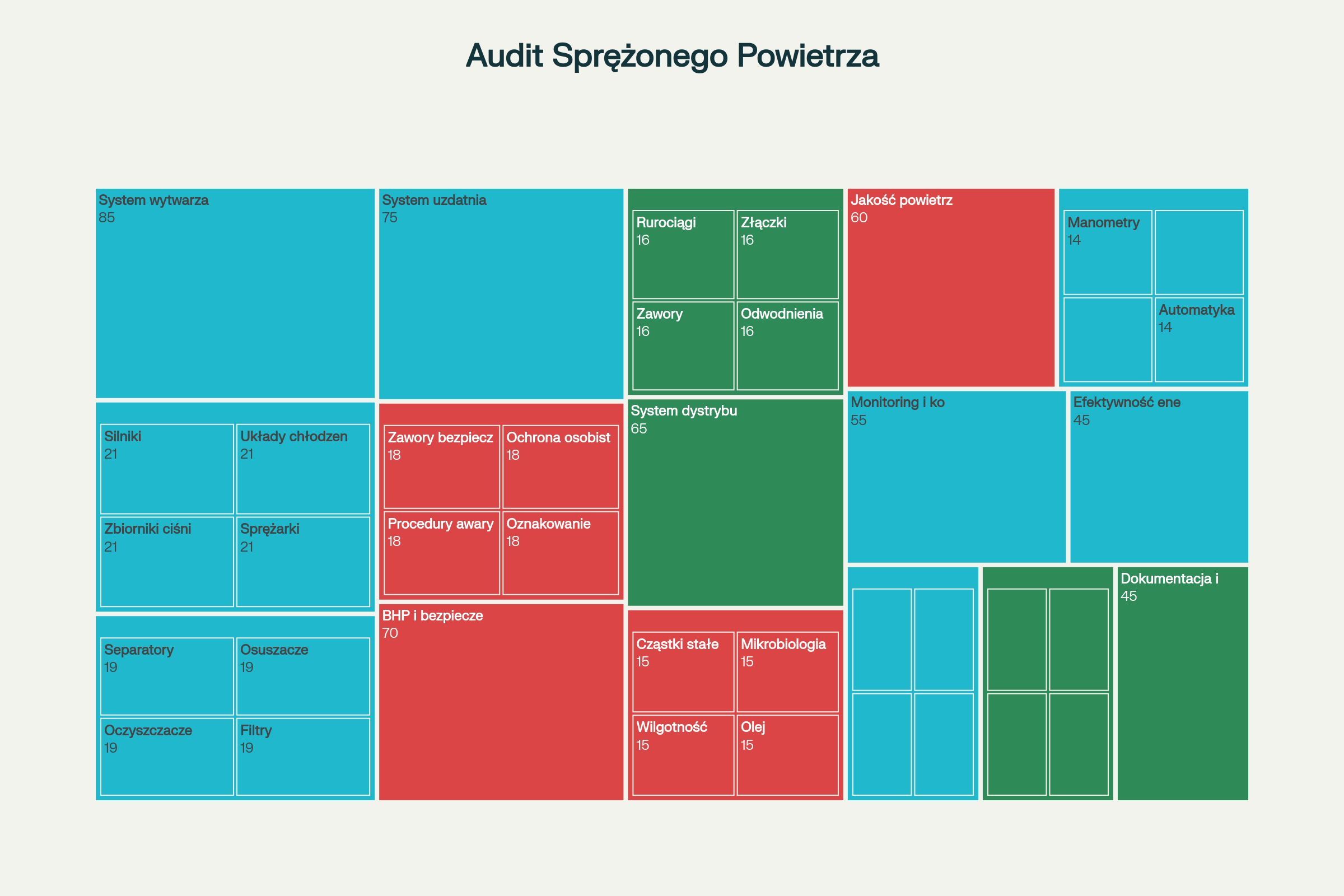Select the System dystrybu 65 tile
The width and height of the screenshot is (1344, 896).
(x=735, y=502)
